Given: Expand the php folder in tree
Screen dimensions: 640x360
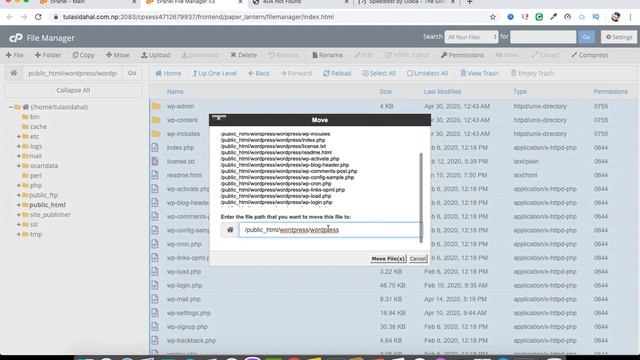Looking at the screenshot, I should (x=19, y=185).
